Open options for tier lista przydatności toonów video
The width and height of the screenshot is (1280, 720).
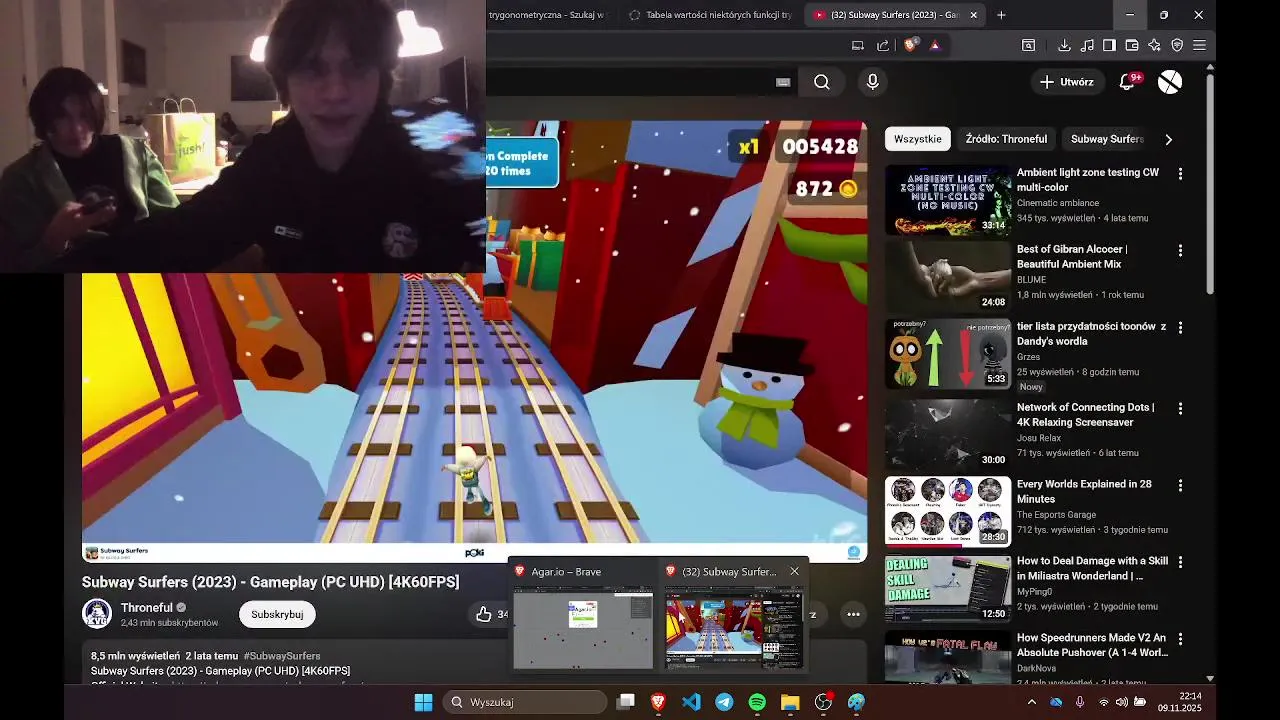[x=1180, y=328]
